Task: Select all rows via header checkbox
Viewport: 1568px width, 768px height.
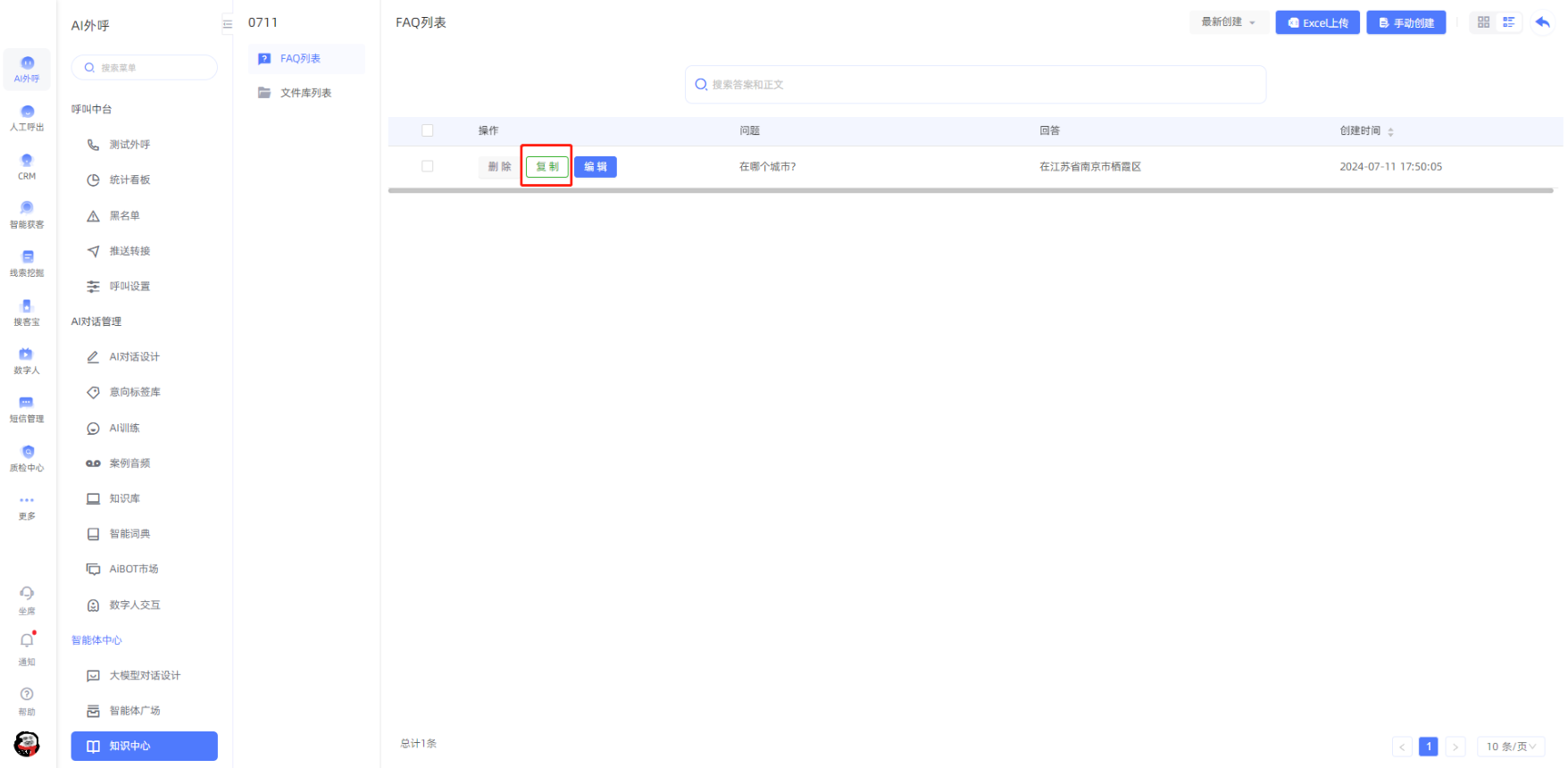Action: click(428, 131)
